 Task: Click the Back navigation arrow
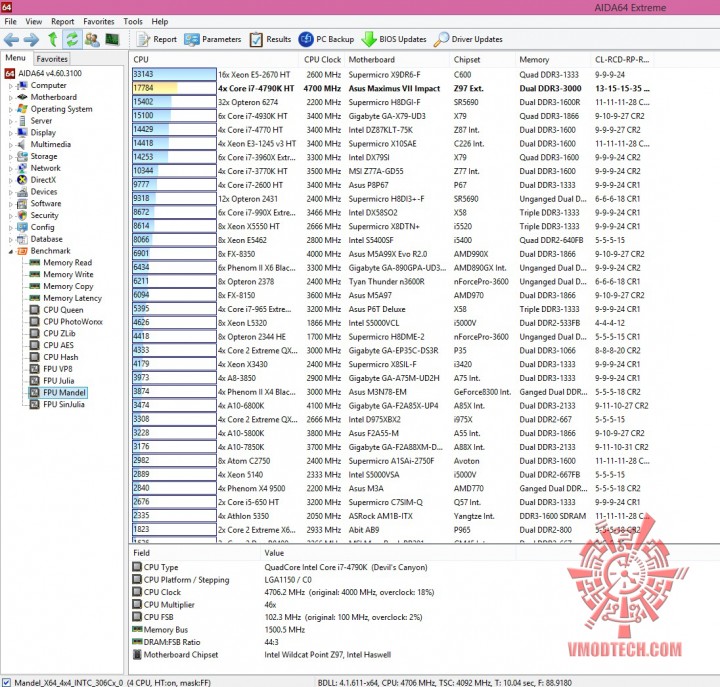click(x=11, y=40)
